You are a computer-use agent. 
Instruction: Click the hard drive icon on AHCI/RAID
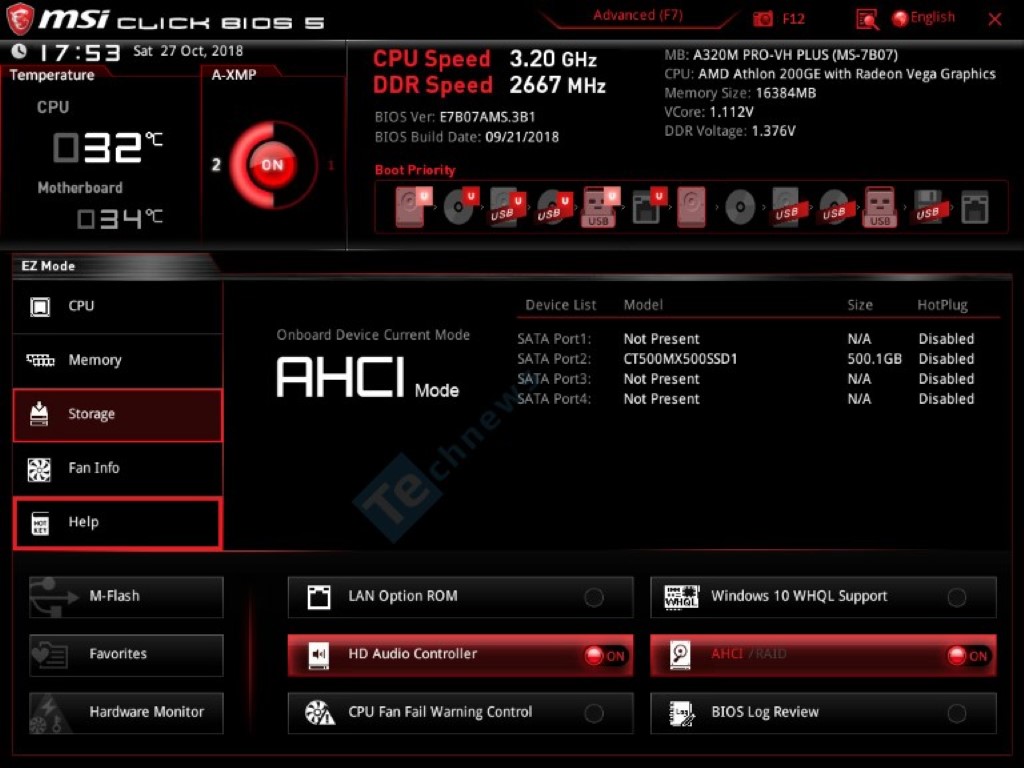point(680,655)
